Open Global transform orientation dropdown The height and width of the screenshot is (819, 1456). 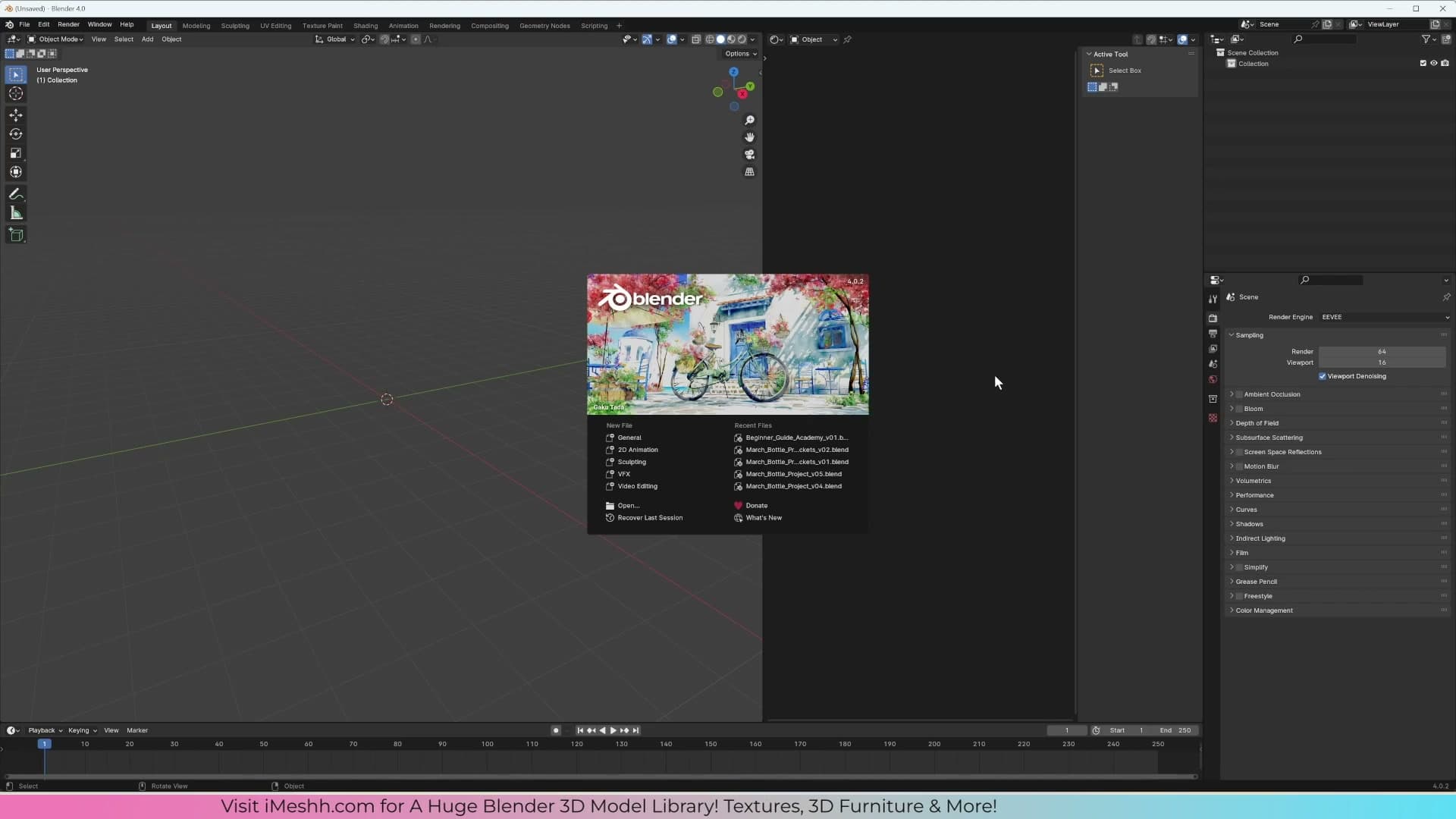tap(335, 39)
